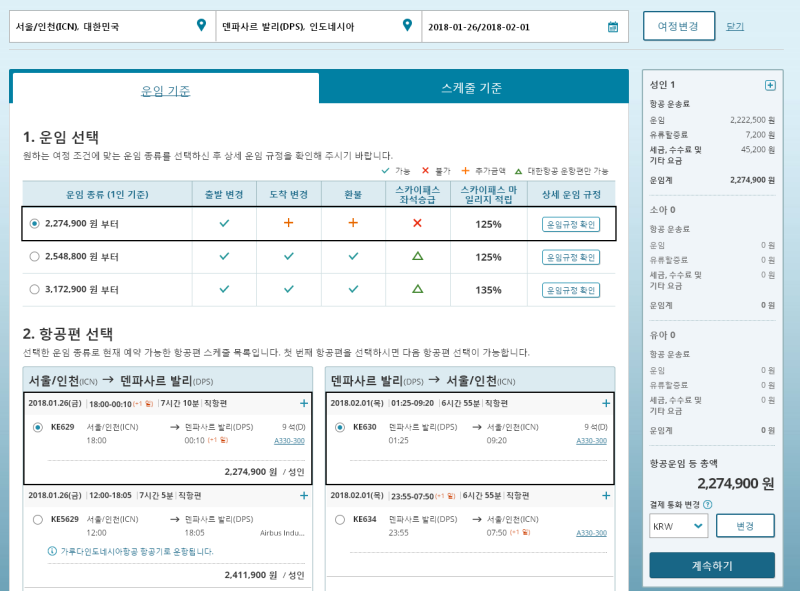The image size is (800, 591).
Task: Click the red X in 2,274,900 원 좌석승급 cell
Action: pos(417,223)
